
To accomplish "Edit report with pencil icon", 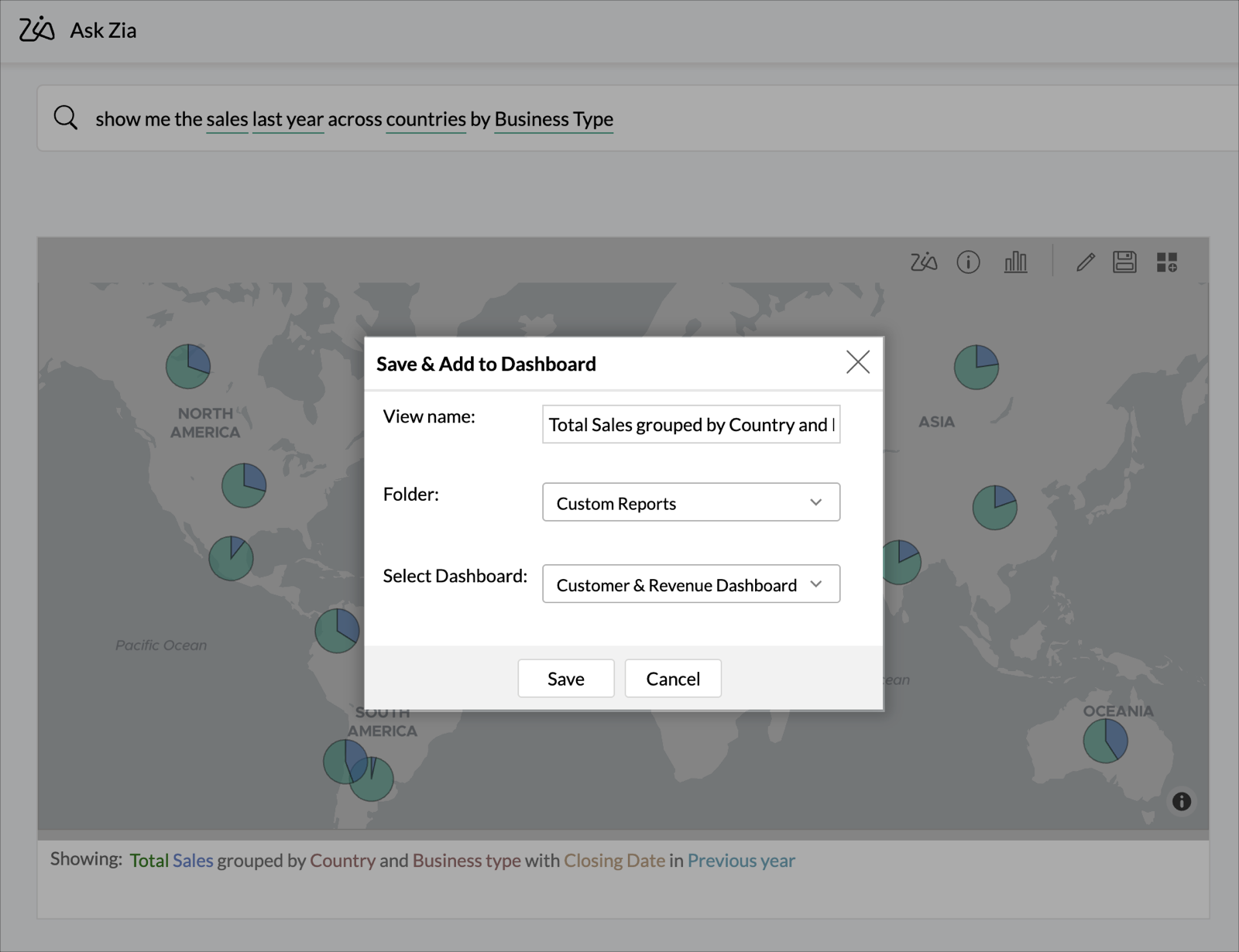I will [1085, 262].
